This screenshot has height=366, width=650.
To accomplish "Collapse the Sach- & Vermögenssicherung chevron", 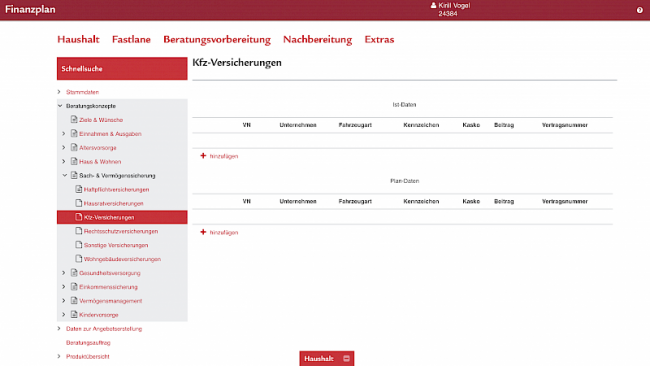I will [x=65, y=175].
